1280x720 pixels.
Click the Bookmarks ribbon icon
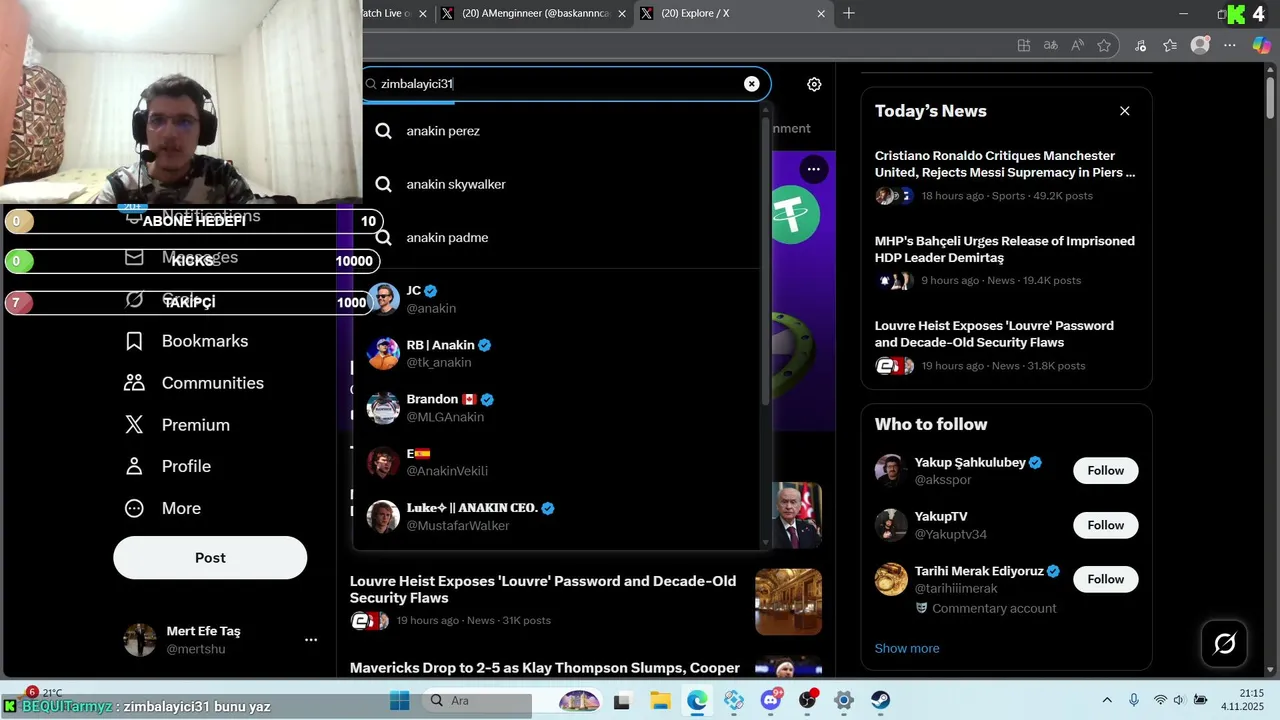pyautogui.click(x=134, y=341)
